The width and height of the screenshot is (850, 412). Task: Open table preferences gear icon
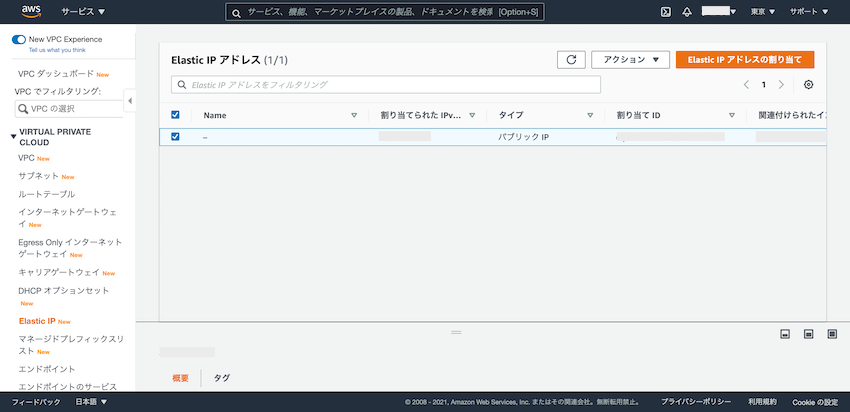tap(808, 85)
